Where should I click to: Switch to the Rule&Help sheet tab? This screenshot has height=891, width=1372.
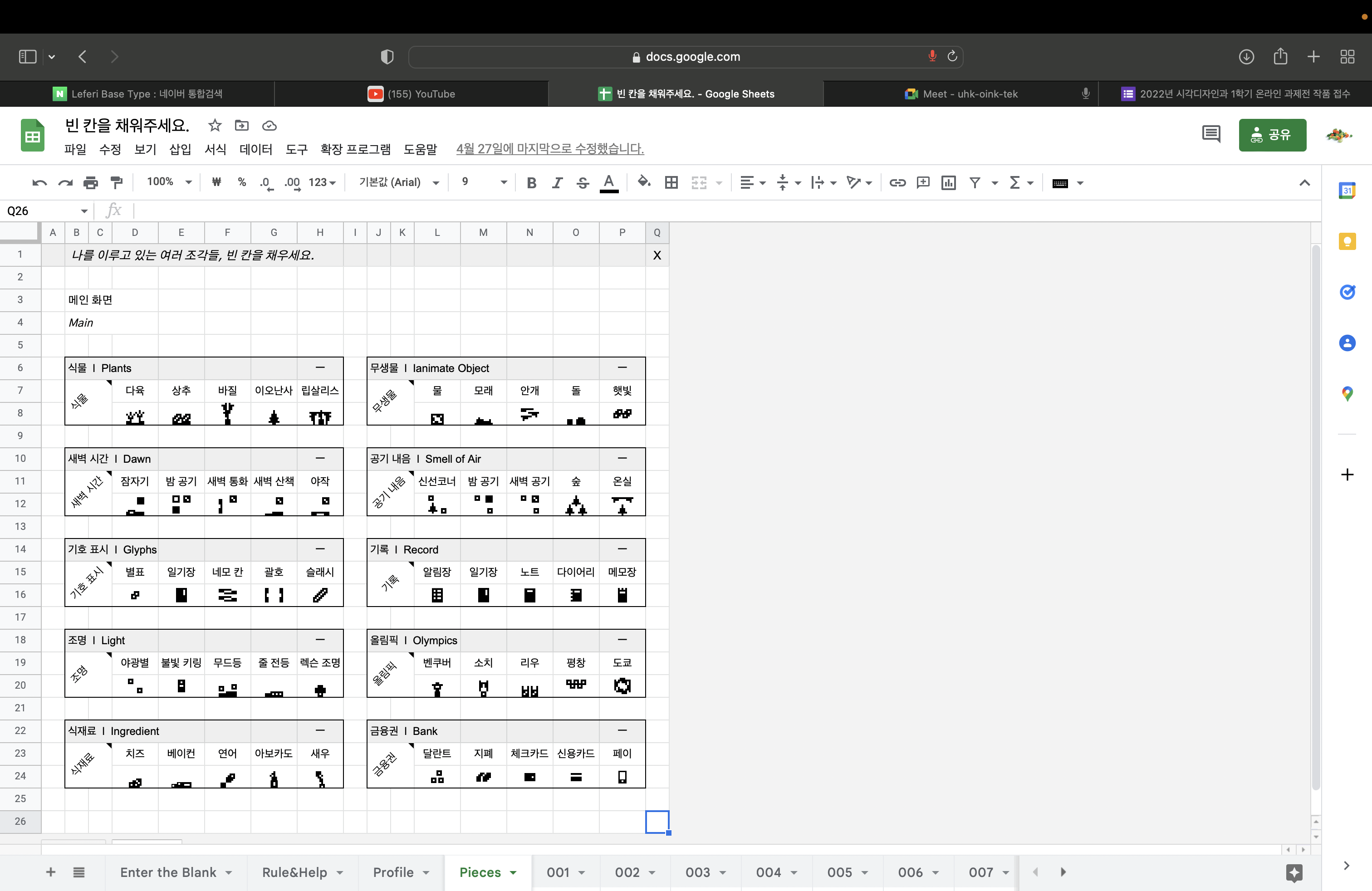tap(294, 872)
